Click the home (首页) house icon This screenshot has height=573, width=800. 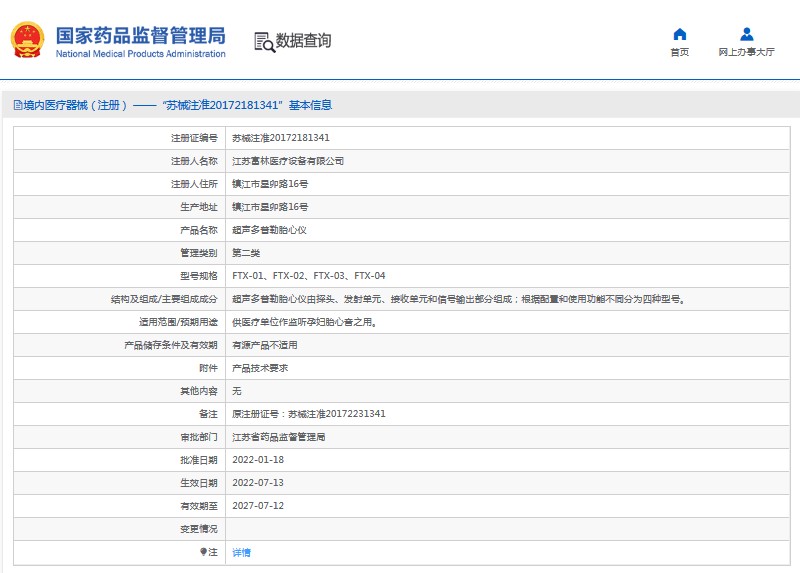680,34
